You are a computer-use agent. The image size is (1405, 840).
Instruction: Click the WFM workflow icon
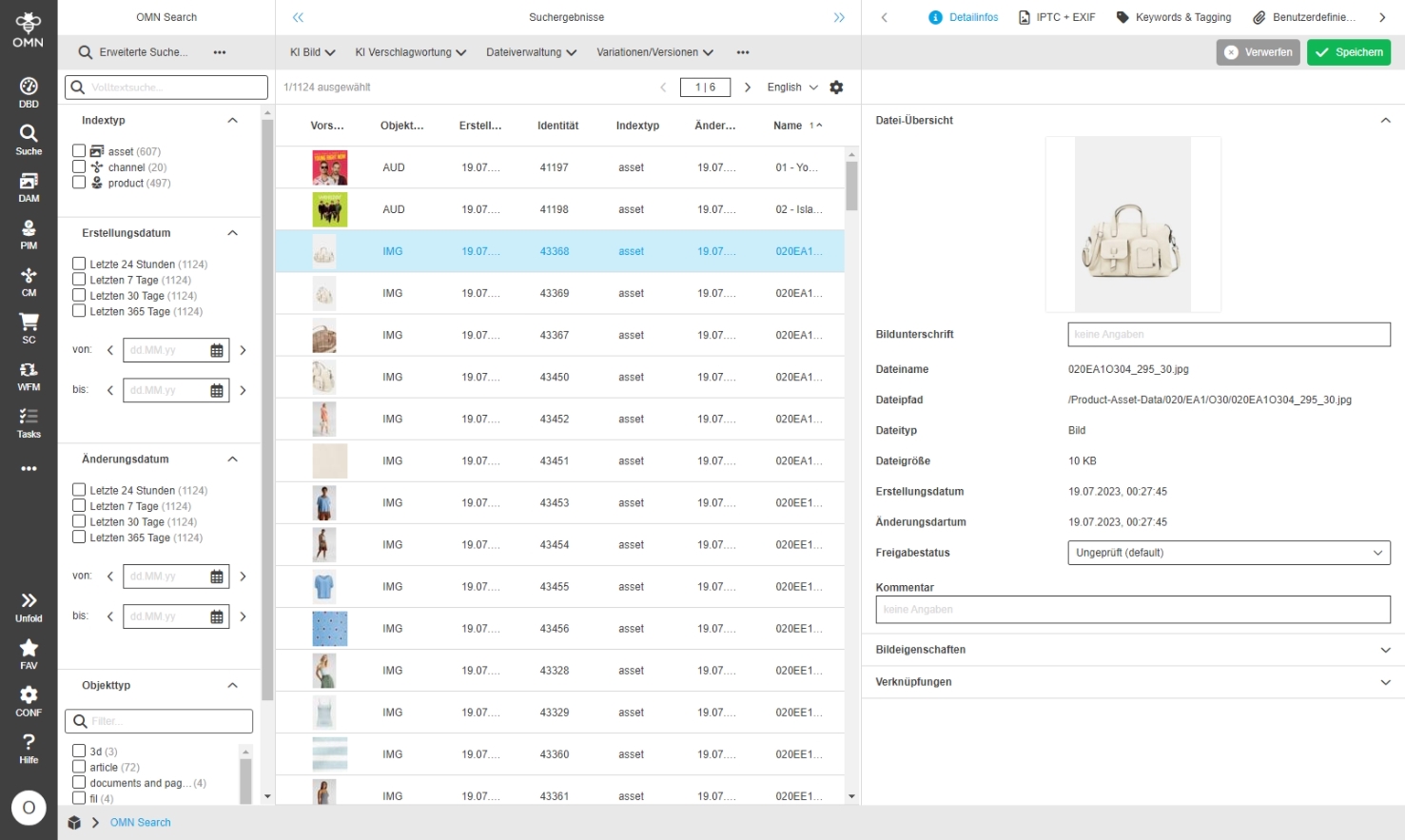[x=29, y=376]
